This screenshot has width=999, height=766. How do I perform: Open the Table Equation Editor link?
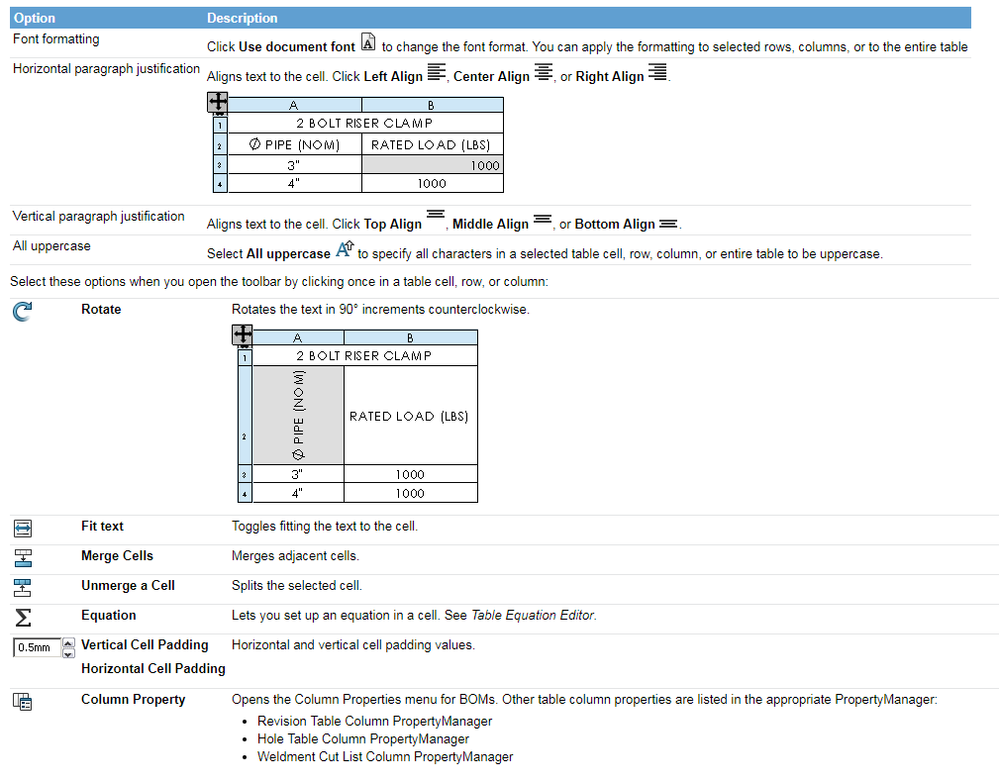pyautogui.click(x=532, y=616)
